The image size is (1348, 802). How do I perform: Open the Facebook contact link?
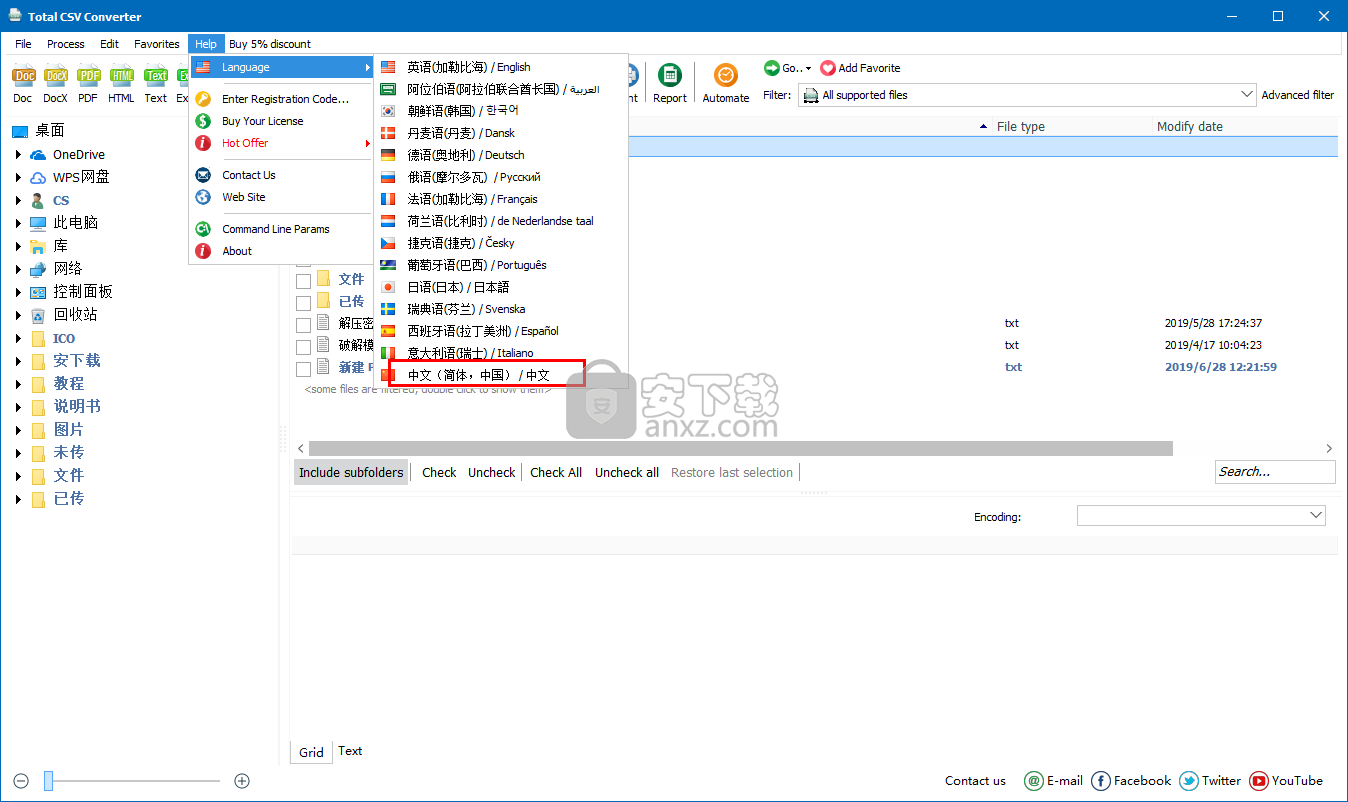[x=1131, y=781]
